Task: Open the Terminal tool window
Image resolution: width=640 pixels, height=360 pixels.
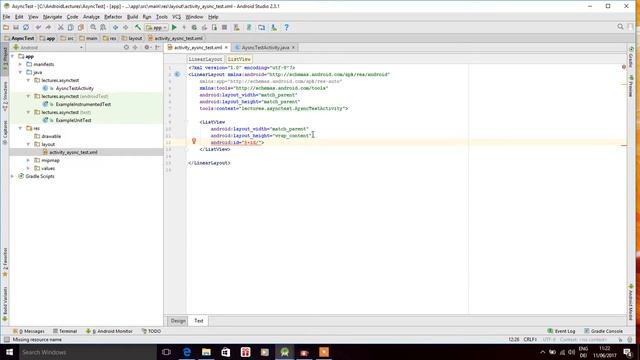Action: pos(64,331)
